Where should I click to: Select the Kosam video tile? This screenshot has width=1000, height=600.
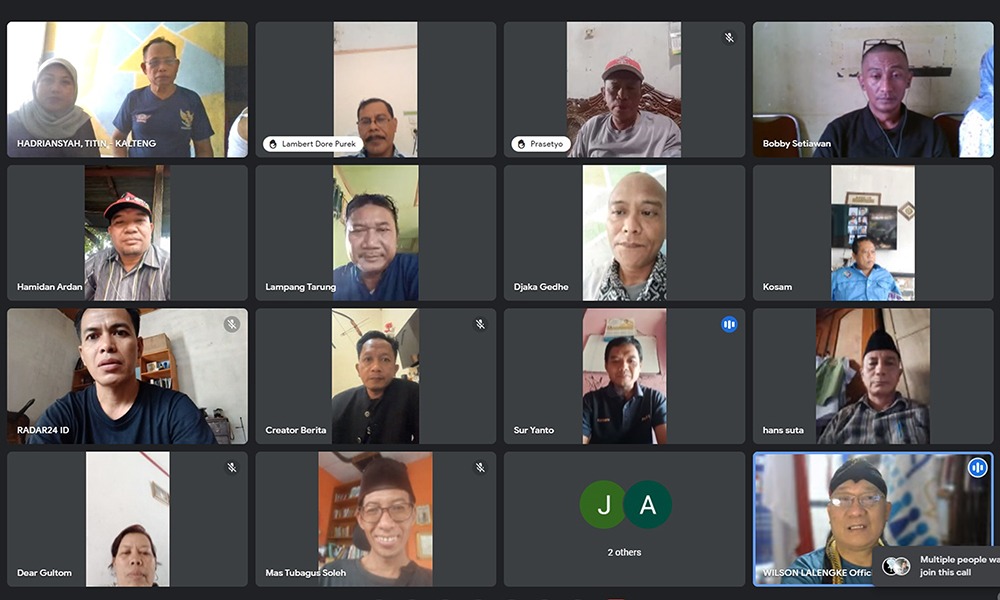(x=873, y=233)
